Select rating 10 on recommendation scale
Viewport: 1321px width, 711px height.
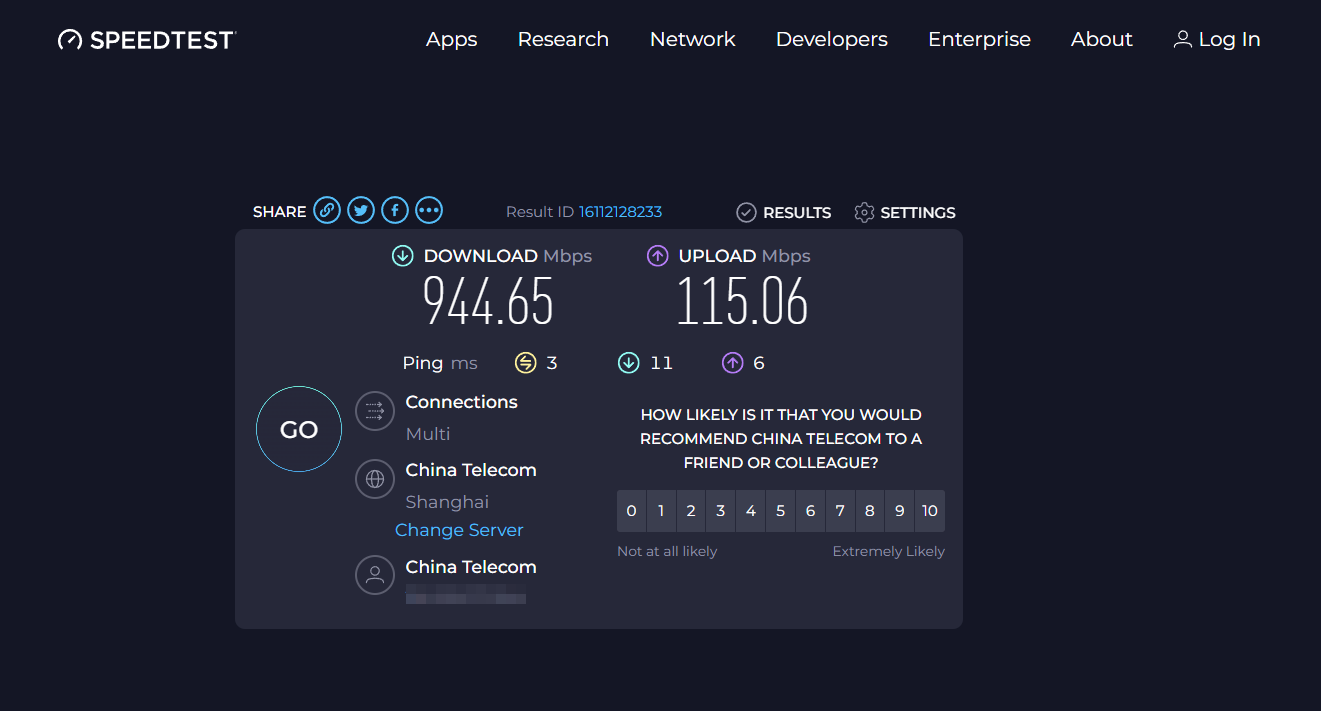click(930, 511)
